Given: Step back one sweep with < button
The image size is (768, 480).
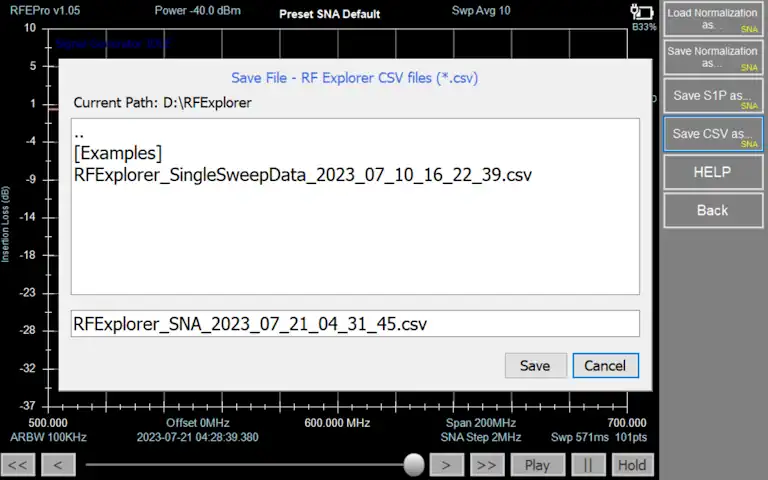Looking at the screenshot, I should click(x=58, y=465).
